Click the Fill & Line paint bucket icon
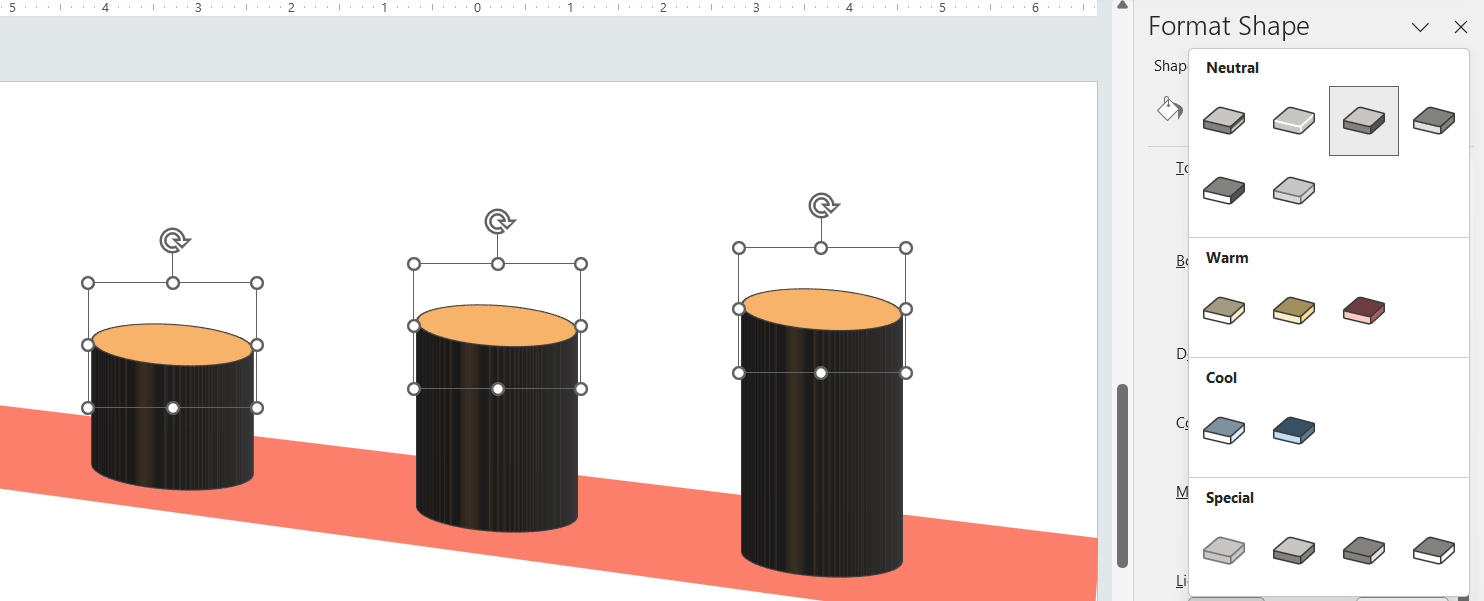1484x601 pixels. (1168, 108)
